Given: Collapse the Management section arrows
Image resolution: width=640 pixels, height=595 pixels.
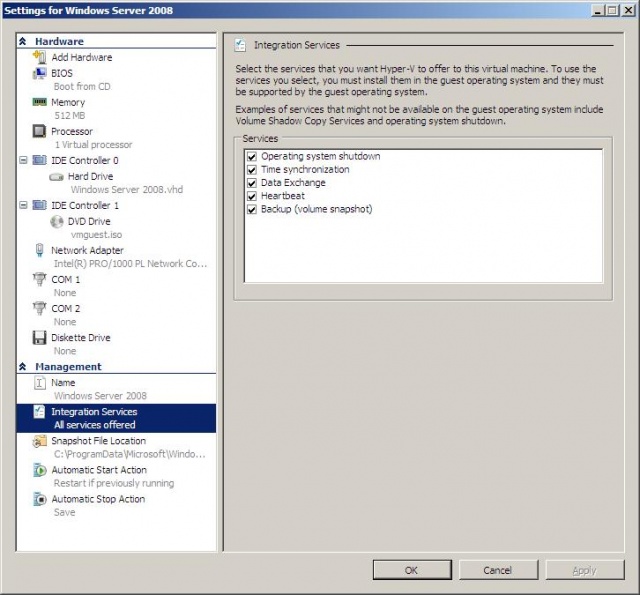Looking at the screenshot, I should point(23,367).
